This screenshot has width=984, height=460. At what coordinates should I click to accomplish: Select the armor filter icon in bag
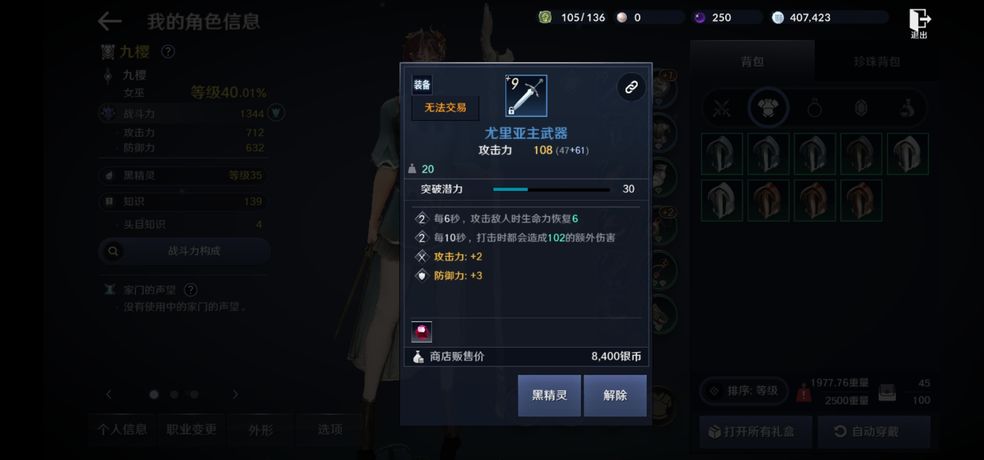[x=768, y=109]
